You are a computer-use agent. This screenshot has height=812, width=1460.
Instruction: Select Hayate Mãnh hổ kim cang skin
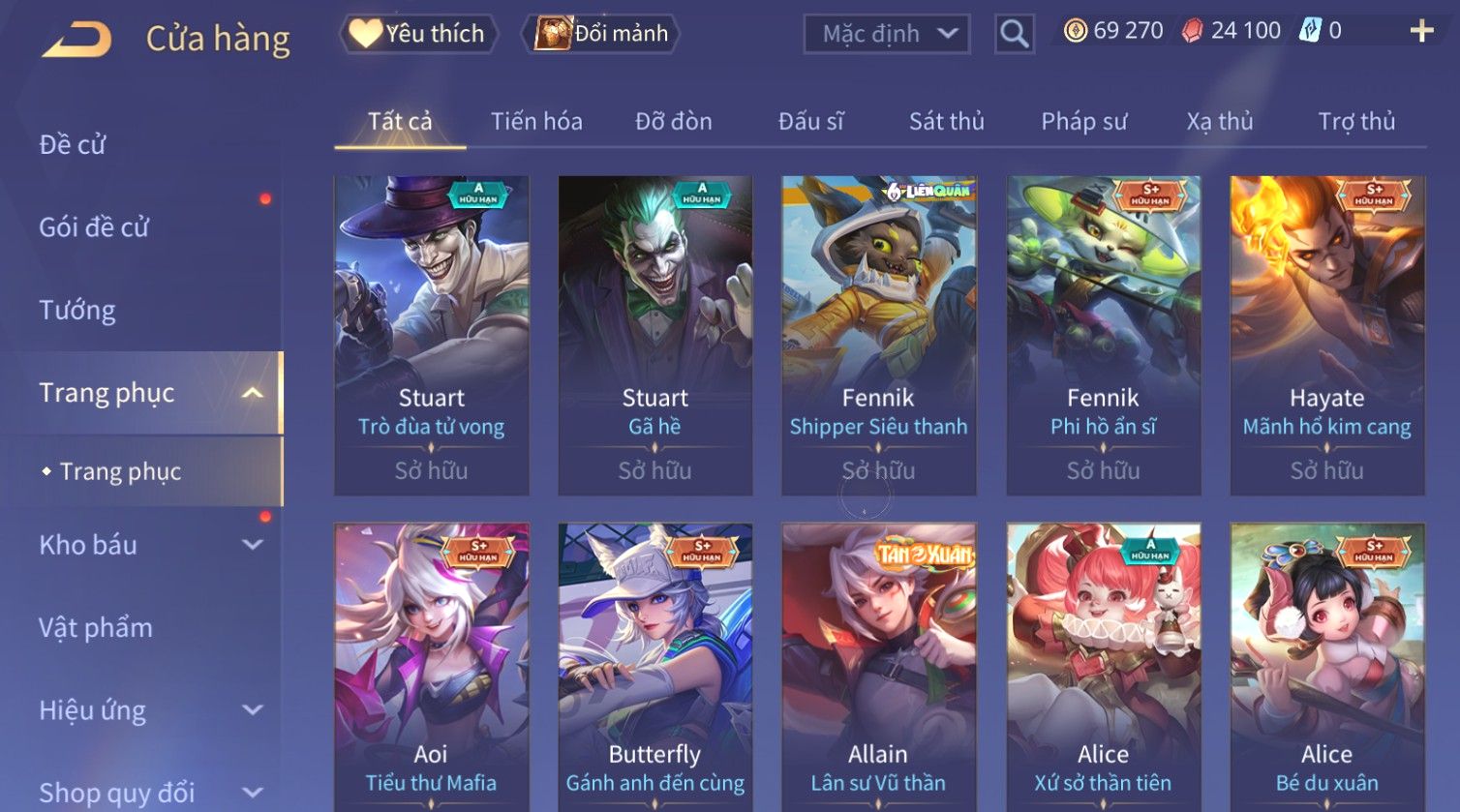point(1327,336)
